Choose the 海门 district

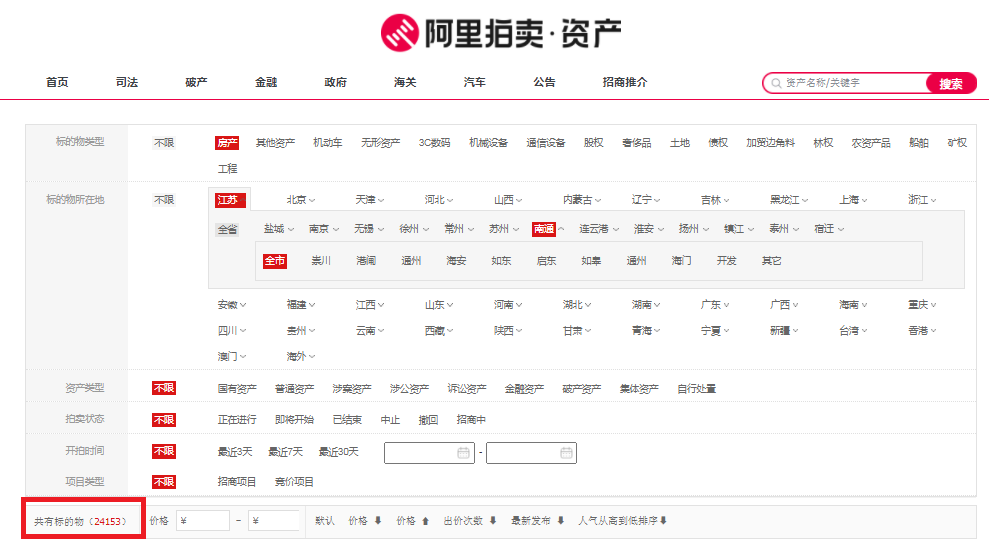pos(681,261)
